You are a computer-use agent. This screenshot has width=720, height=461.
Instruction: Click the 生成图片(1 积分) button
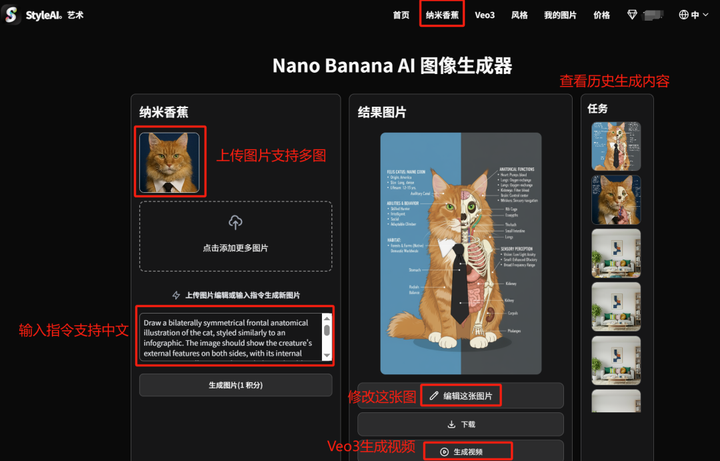[236, 385]
